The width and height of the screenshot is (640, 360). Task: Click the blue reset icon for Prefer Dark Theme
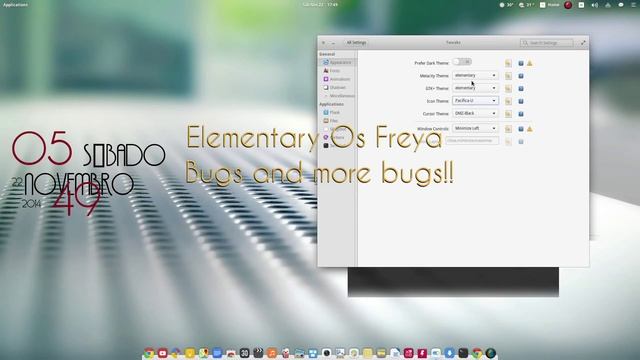(521, 63)
